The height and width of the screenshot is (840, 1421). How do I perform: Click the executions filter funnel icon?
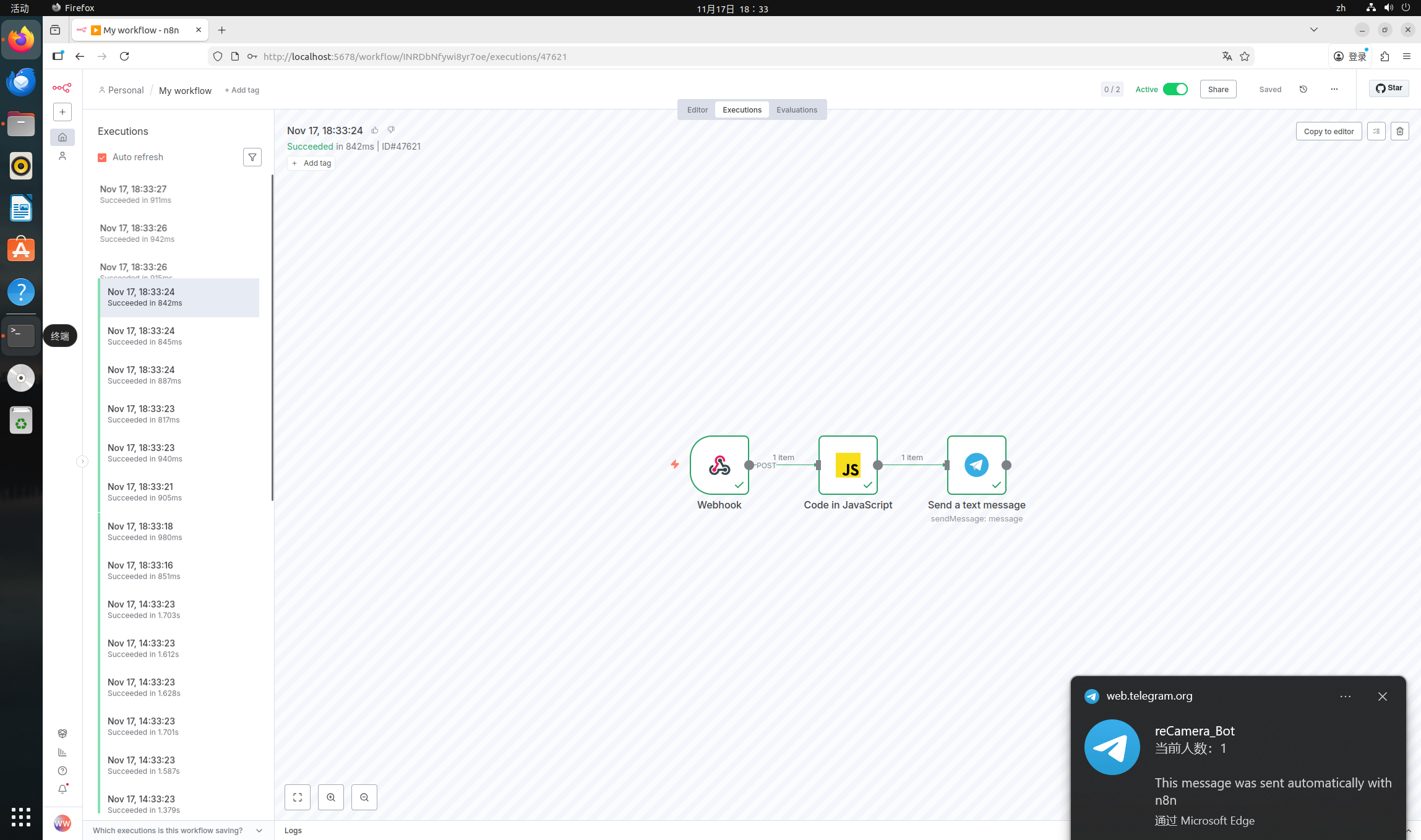pos(252,157)
